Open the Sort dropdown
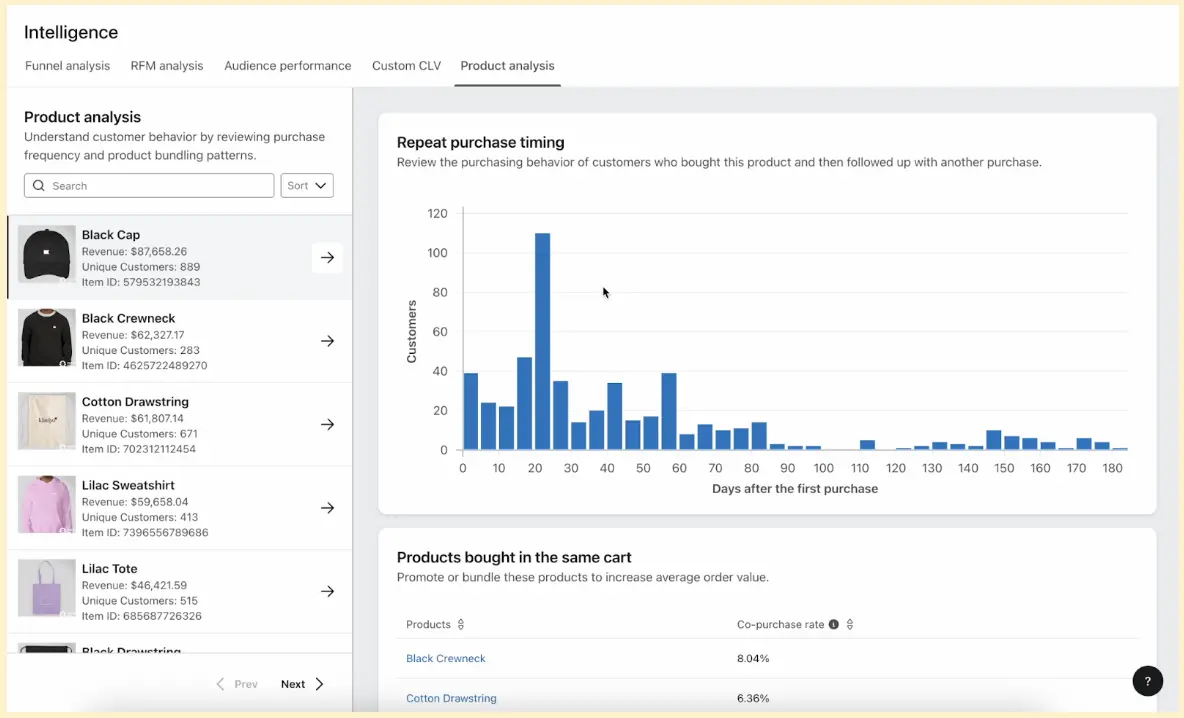The width and height of the screenshot is (1184, 718). 307,186
